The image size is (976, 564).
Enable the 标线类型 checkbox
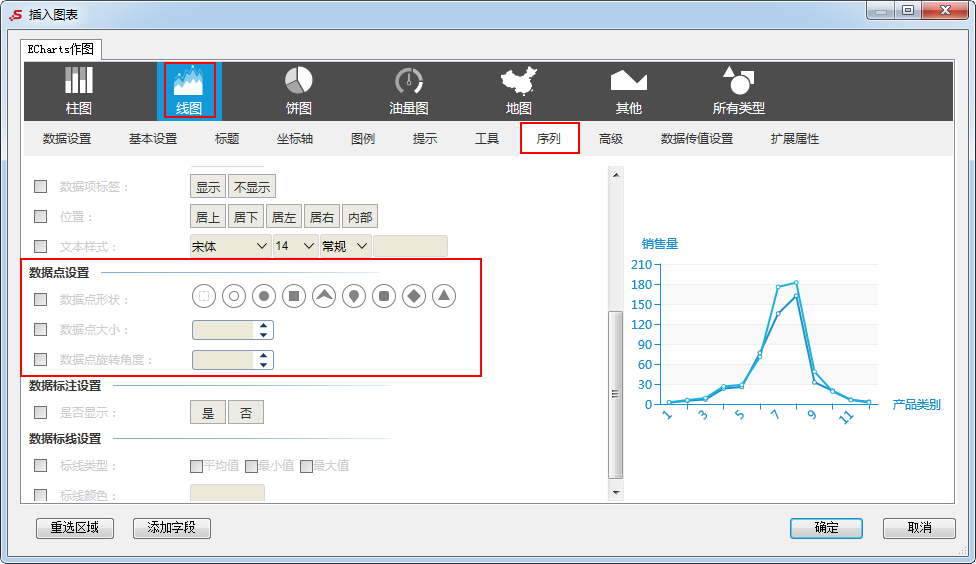point(40,465)
